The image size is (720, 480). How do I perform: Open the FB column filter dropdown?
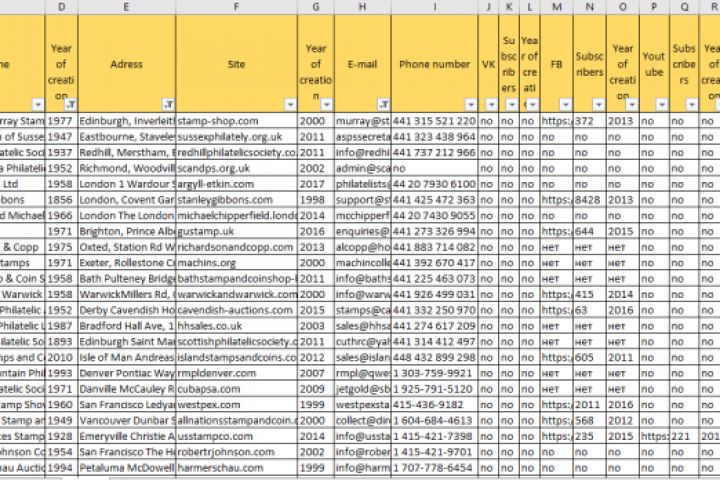(x=566, y=105)
